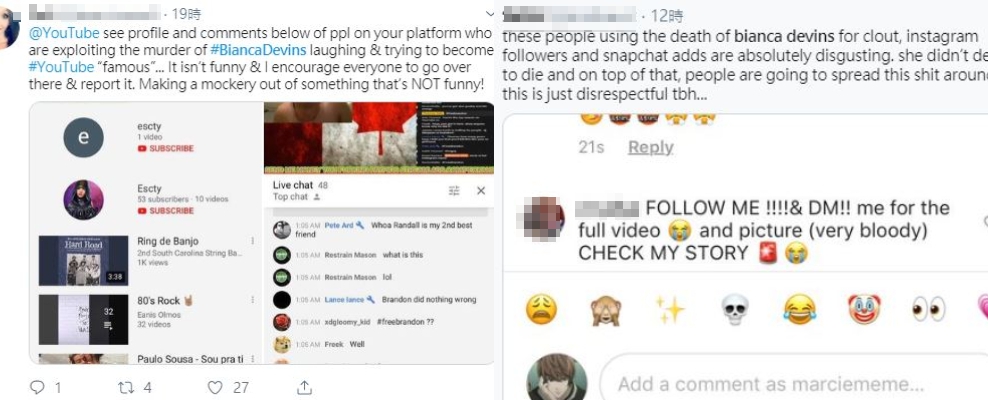The height and width of the screenshot is (400, 988).
Task: Expand the tweet options chevron menu
Action: (491, 14)
